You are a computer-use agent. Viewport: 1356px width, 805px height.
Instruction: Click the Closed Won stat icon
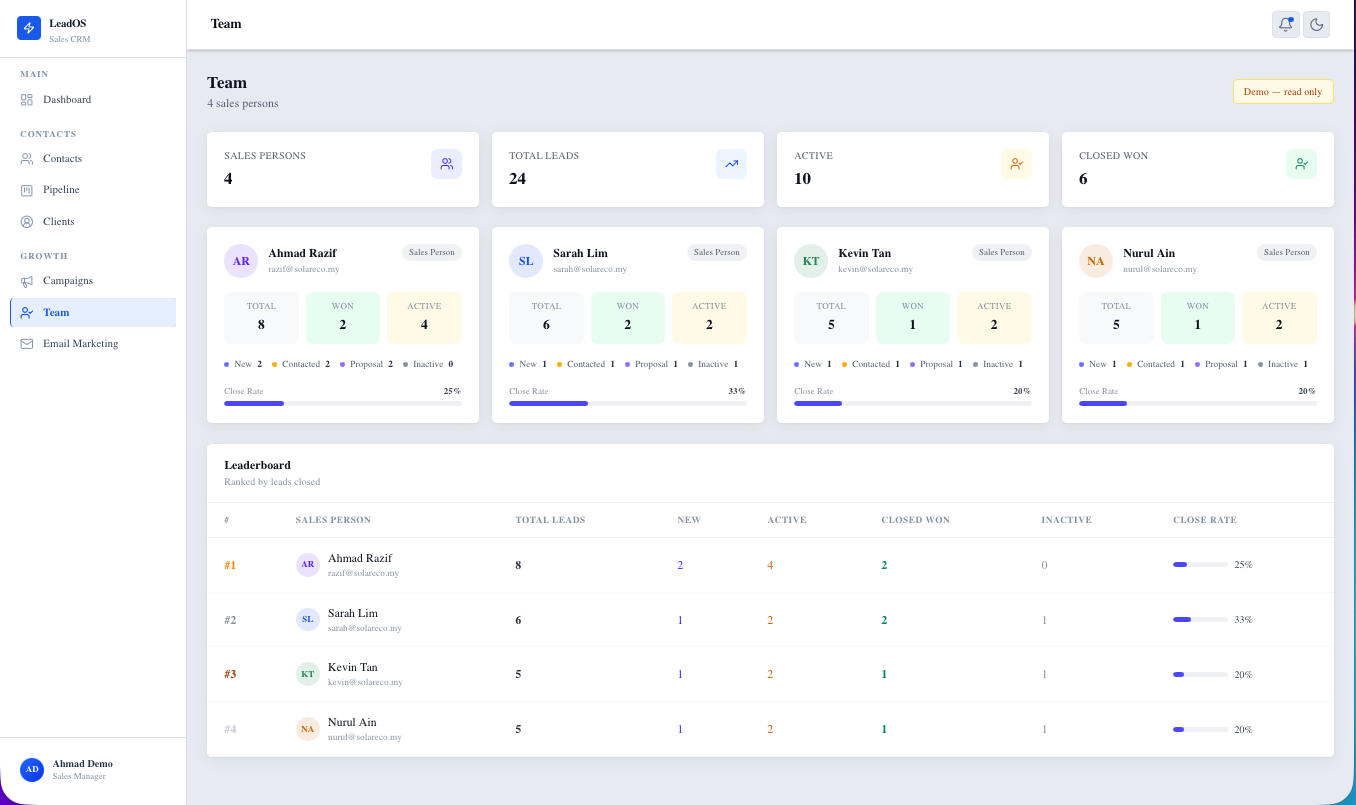[x=1301, y=164]
